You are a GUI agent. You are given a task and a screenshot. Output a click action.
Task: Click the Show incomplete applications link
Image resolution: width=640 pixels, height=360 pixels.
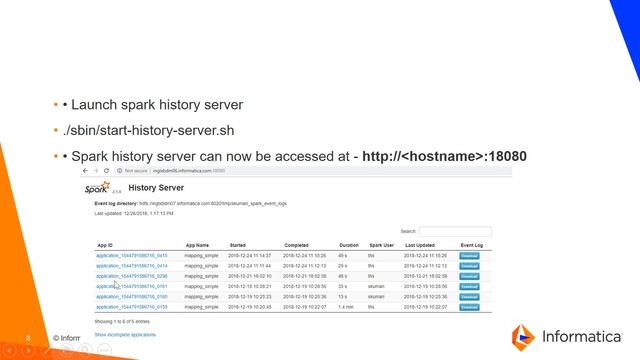point(125,335)
